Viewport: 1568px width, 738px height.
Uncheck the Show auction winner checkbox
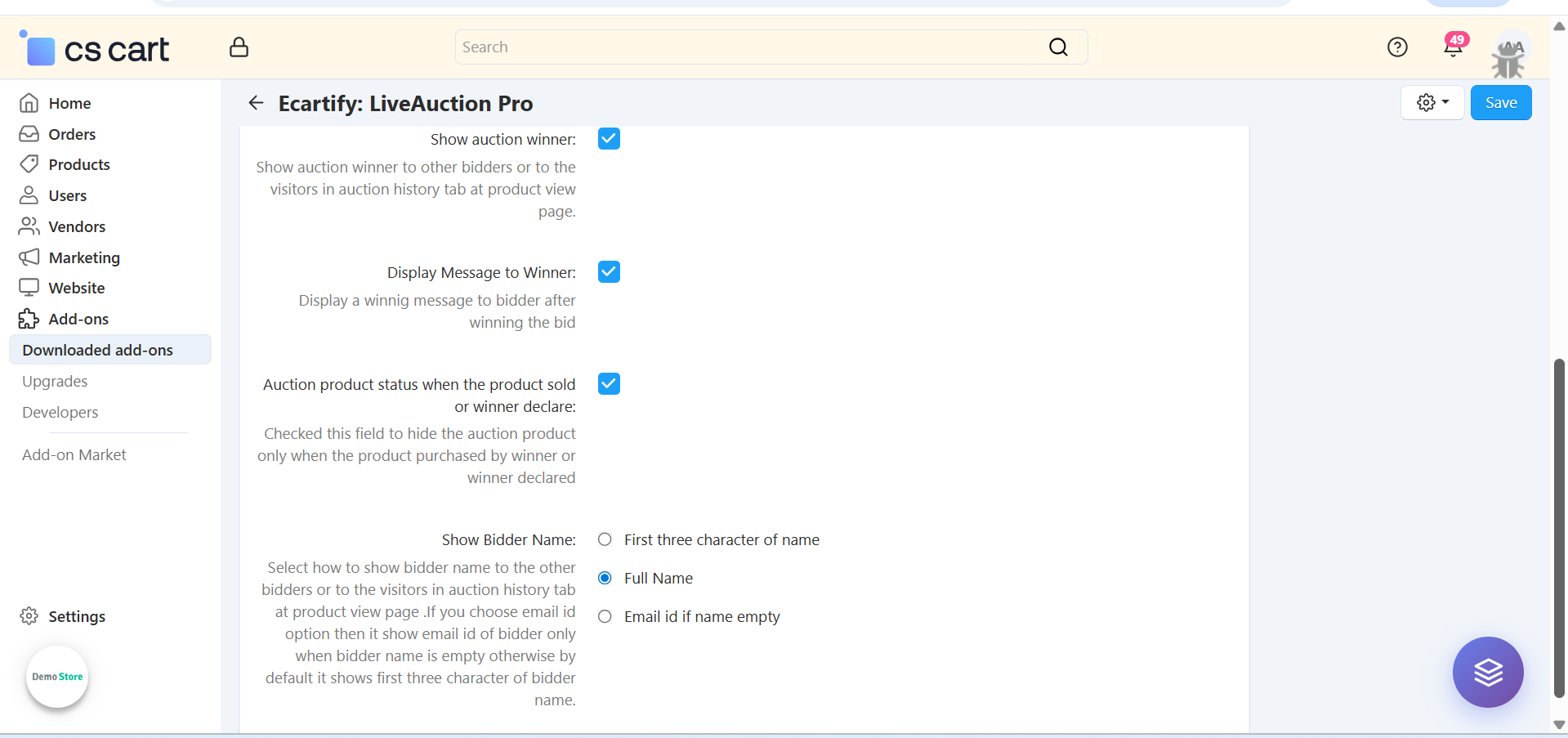coord(609,139)
